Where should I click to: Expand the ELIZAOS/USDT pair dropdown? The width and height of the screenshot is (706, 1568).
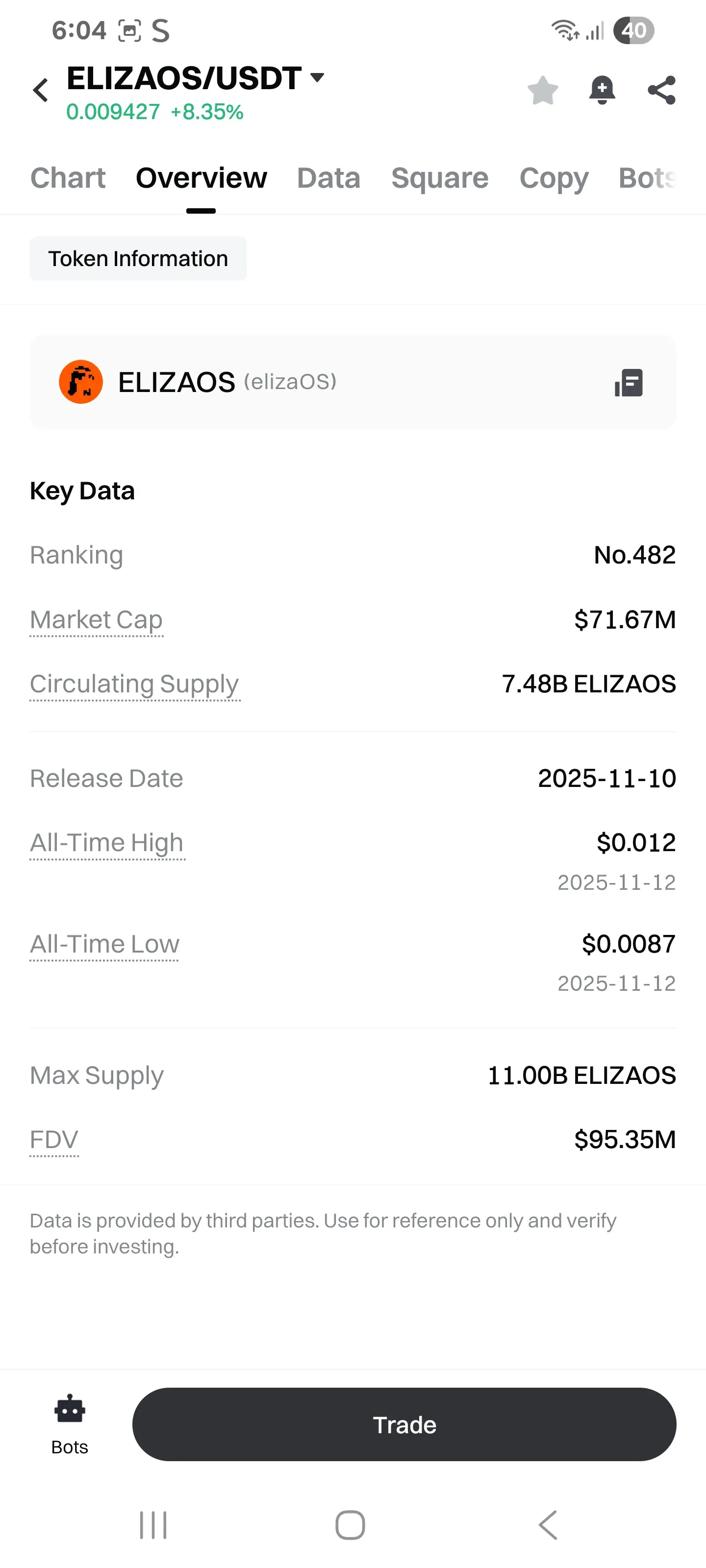(317, 78)
